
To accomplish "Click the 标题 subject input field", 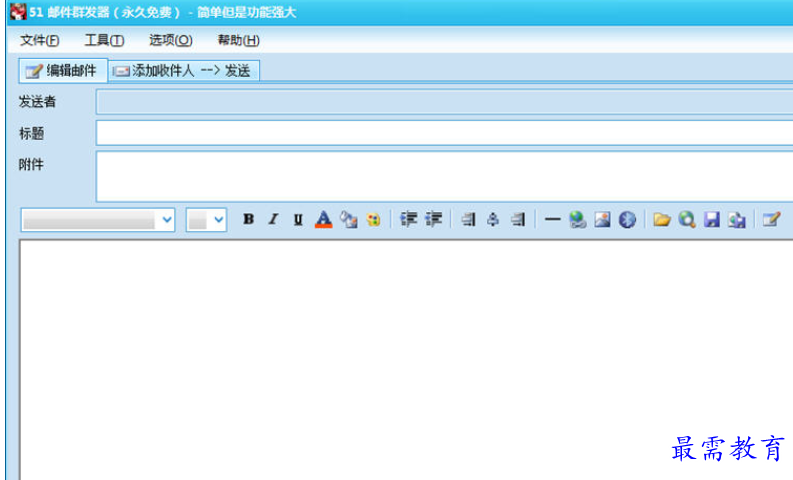I will click(x=444, y=133).
